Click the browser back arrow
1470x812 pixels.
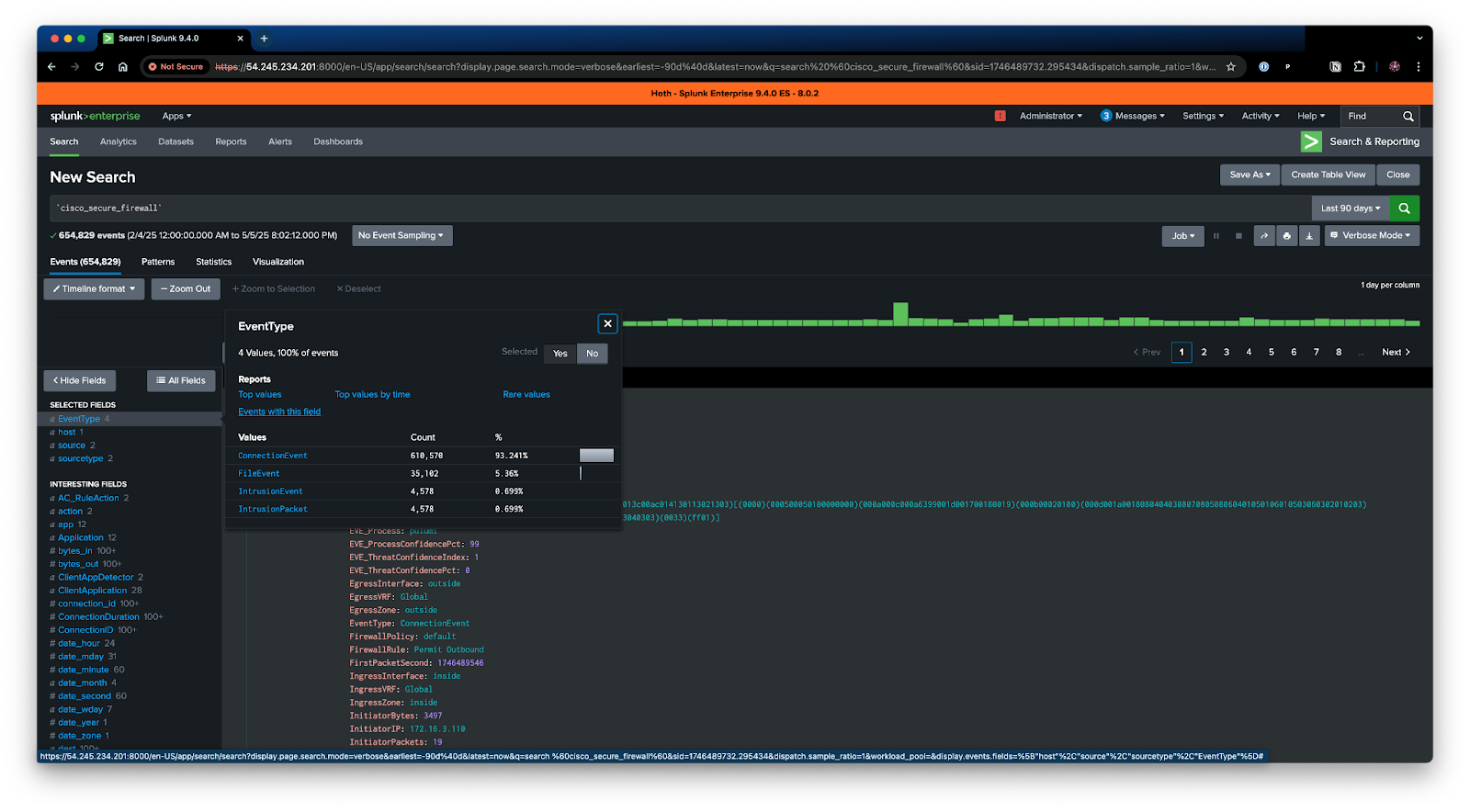tap(51, 66)
